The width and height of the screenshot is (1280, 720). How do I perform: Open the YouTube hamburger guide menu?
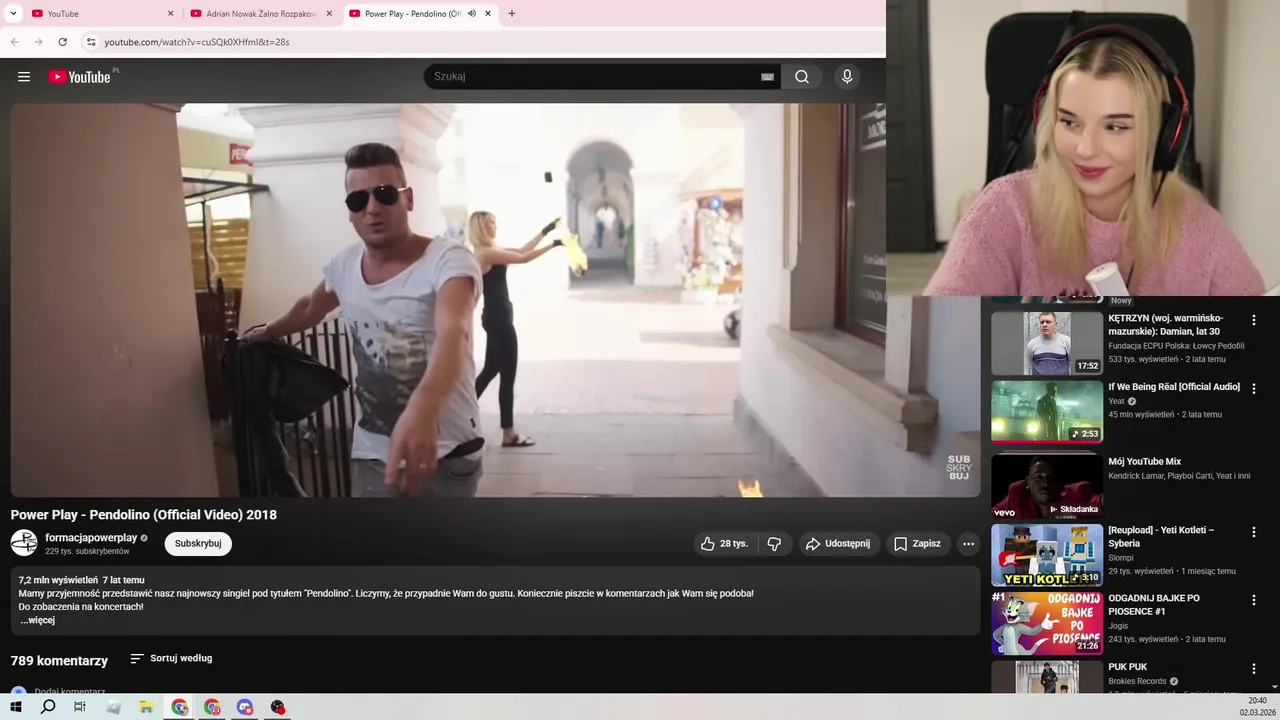tap(24, 77)
